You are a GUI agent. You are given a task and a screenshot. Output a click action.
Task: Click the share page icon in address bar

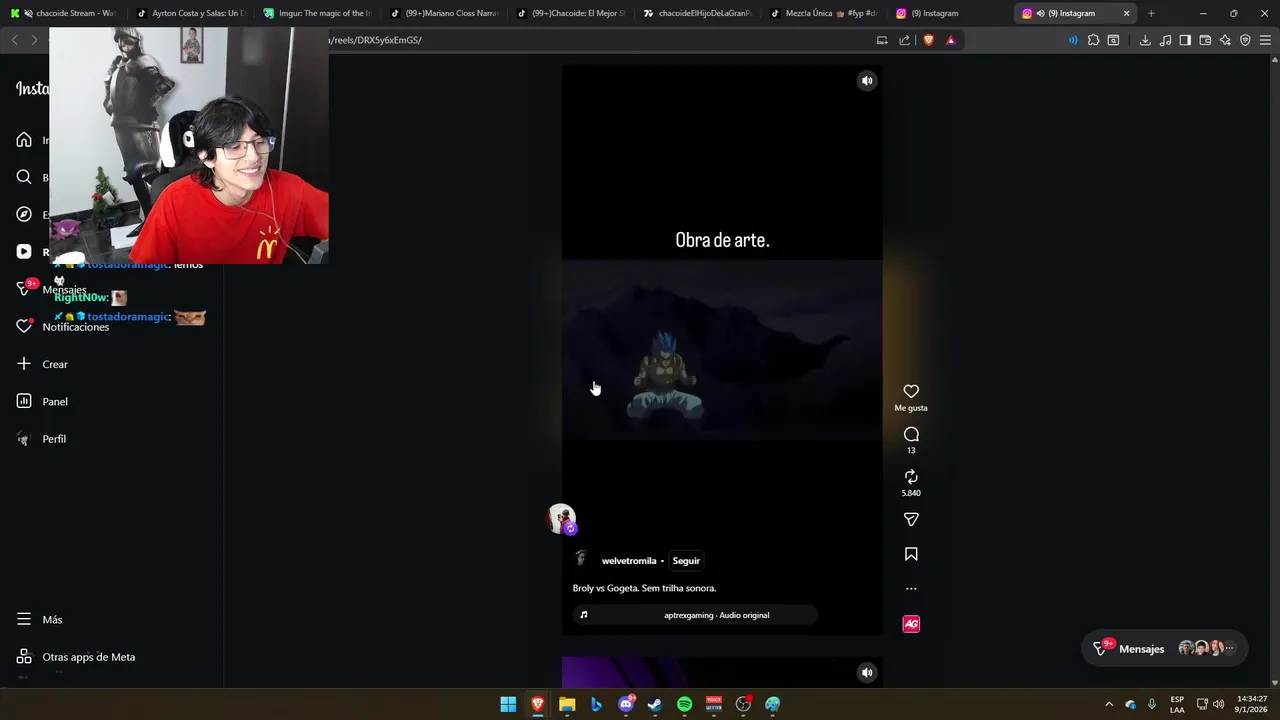tap(904, 40)
